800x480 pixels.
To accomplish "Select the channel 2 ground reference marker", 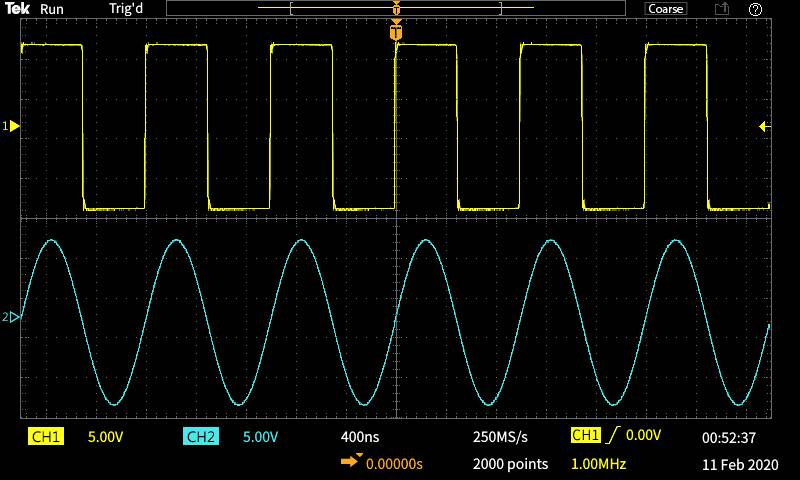I will click(x=12, y=318).
